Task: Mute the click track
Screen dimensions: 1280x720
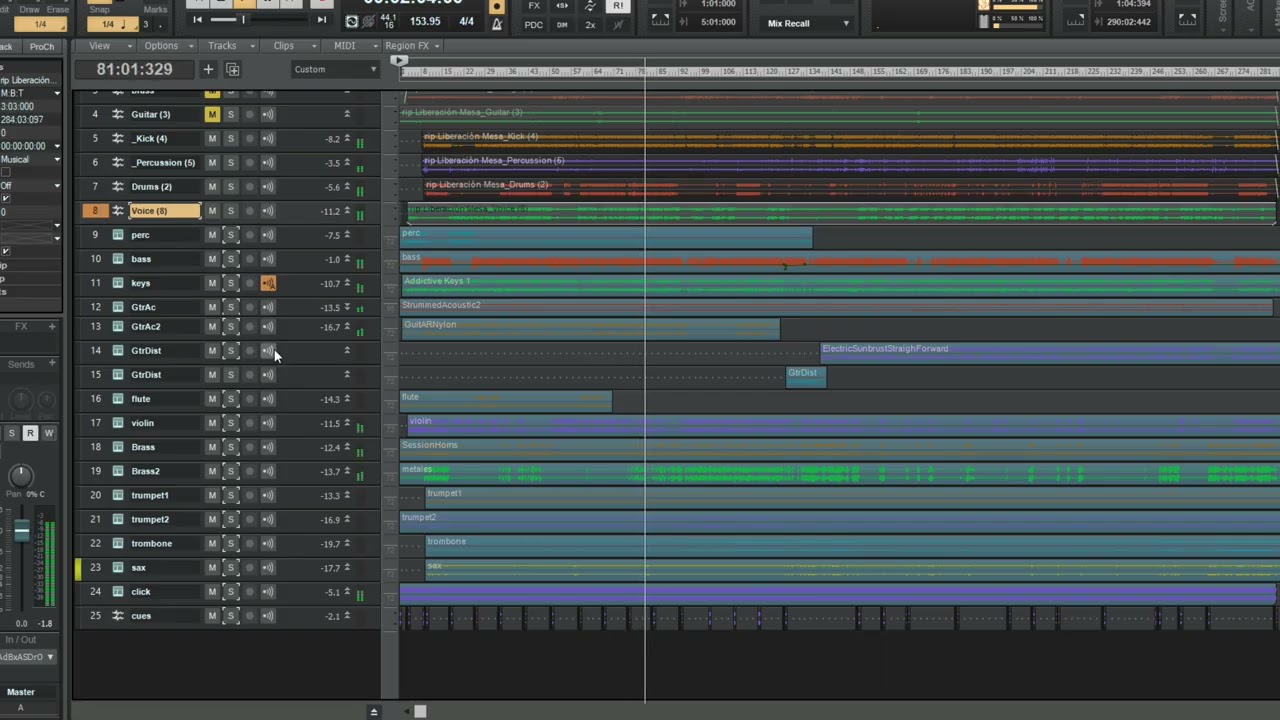Action: [212, 591]
